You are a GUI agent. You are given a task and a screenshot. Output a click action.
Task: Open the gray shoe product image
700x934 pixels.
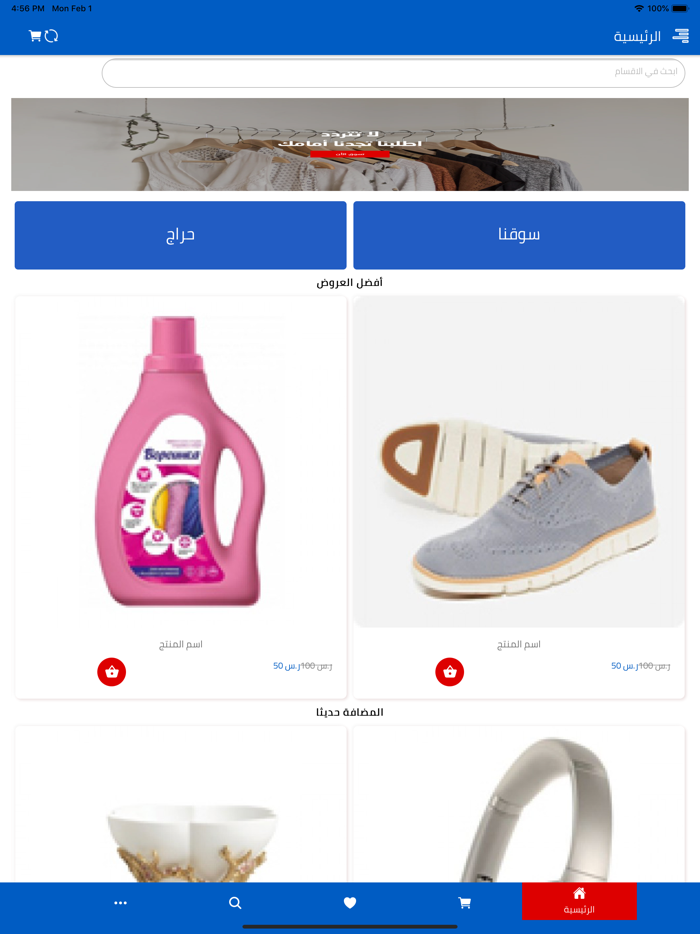click(x=519, y=462)
